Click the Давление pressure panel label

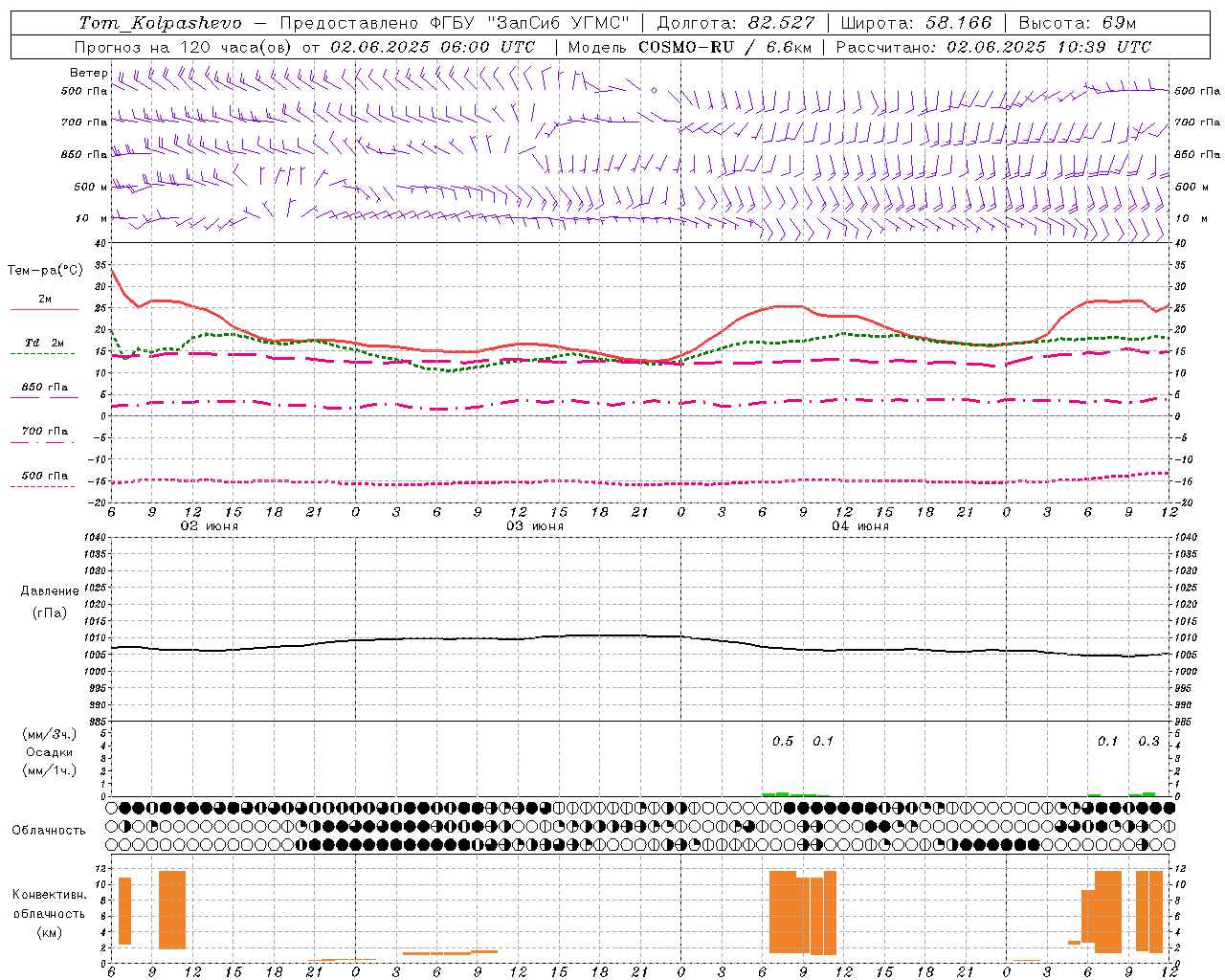coord(50,591)
